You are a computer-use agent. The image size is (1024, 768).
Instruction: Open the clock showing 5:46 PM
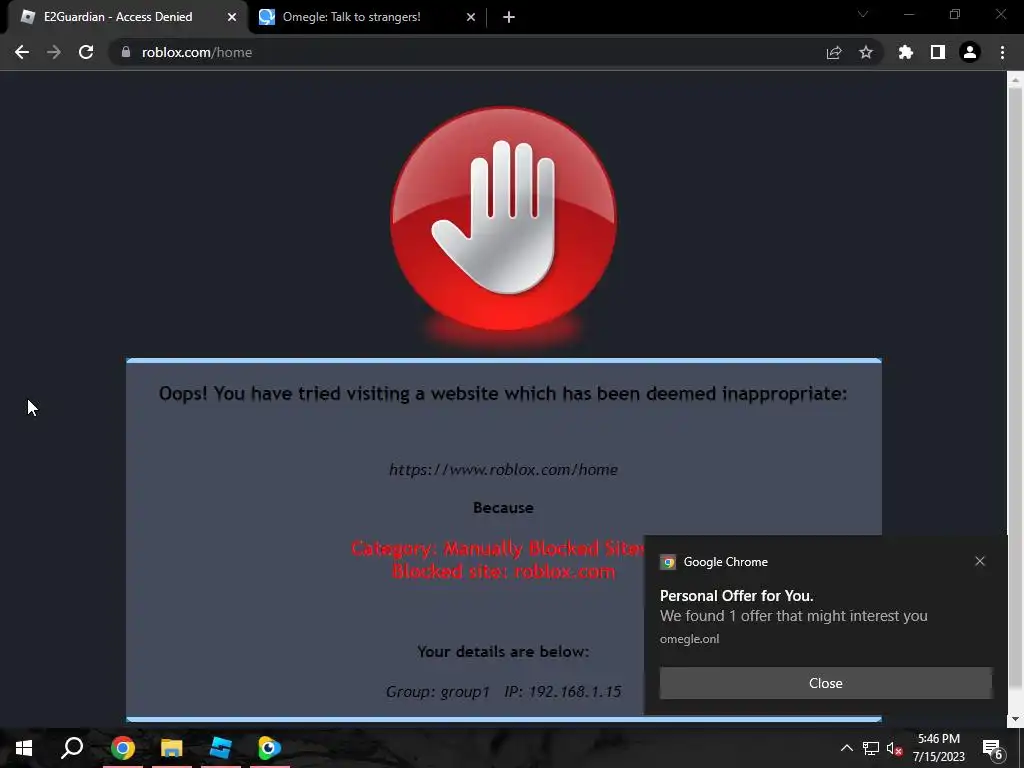pyautogui.click(x=938, y=748)
